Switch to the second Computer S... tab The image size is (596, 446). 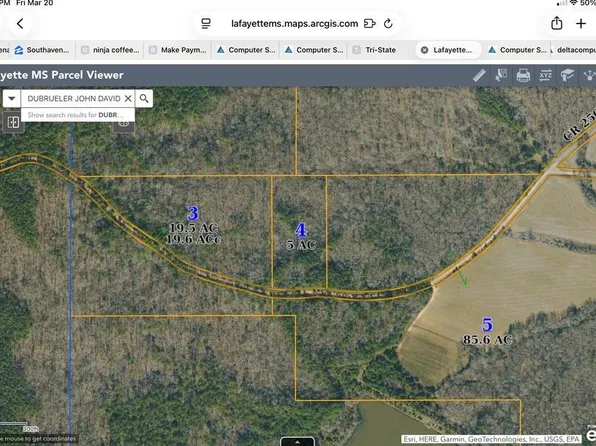click(314, 50)
